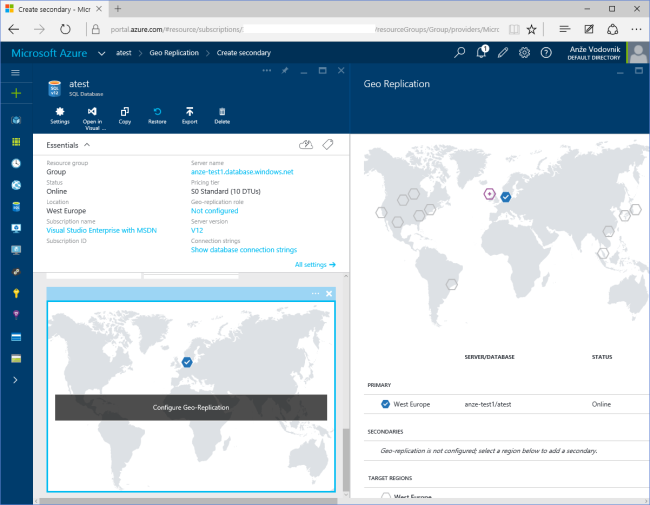Click the cloud quick-start icon in Essentials
This screenshot has height=505, width=650.
[306, 144]
